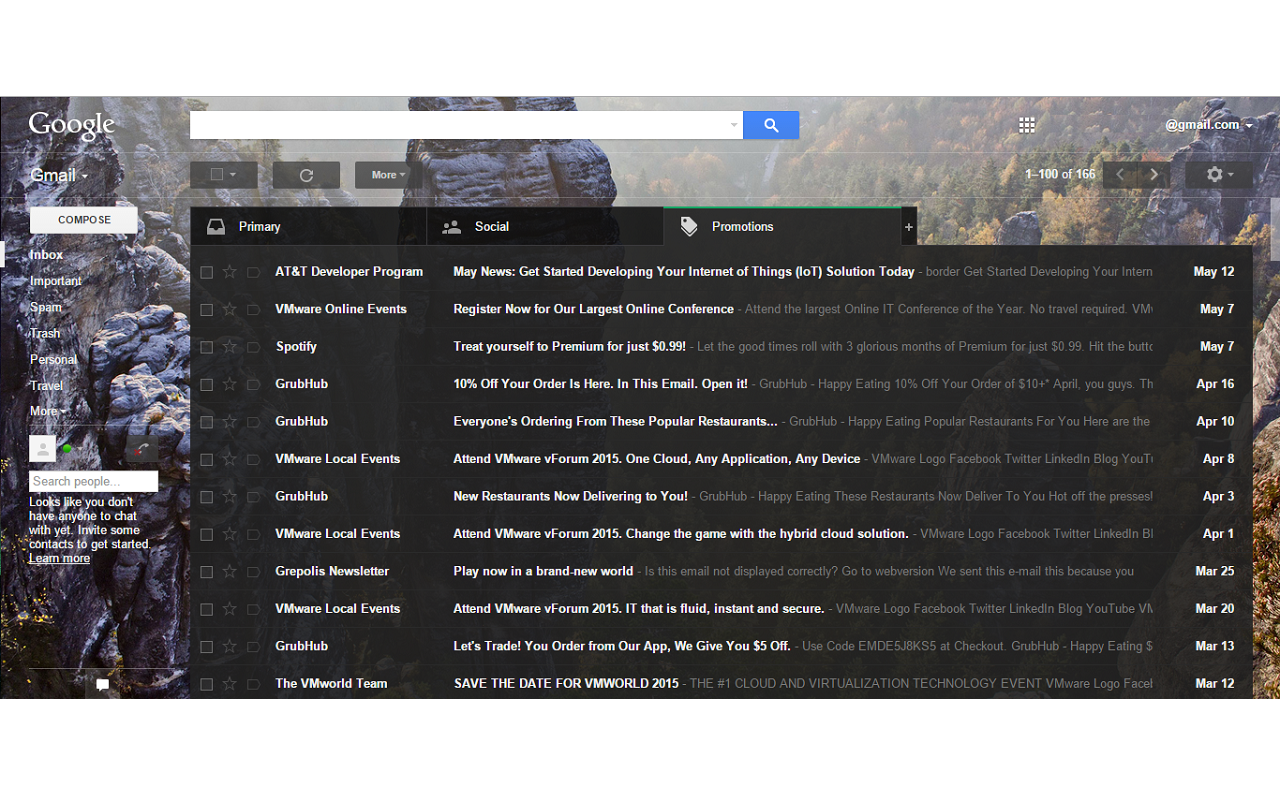The width and height of the screenshot is (1280, 800).
Task: Open the select-all checkbox dropdown
Action: pos(224,175)
